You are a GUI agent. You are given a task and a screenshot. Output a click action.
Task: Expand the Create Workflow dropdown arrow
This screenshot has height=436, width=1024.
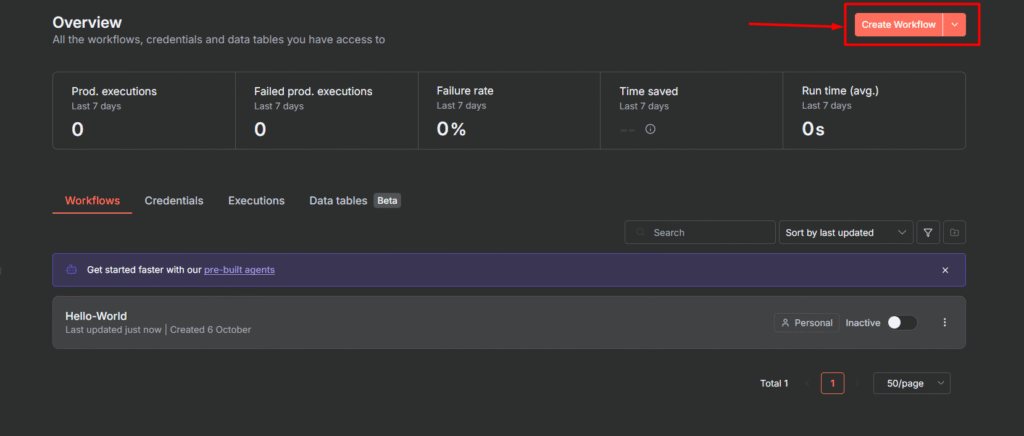[x=955, y=24]
